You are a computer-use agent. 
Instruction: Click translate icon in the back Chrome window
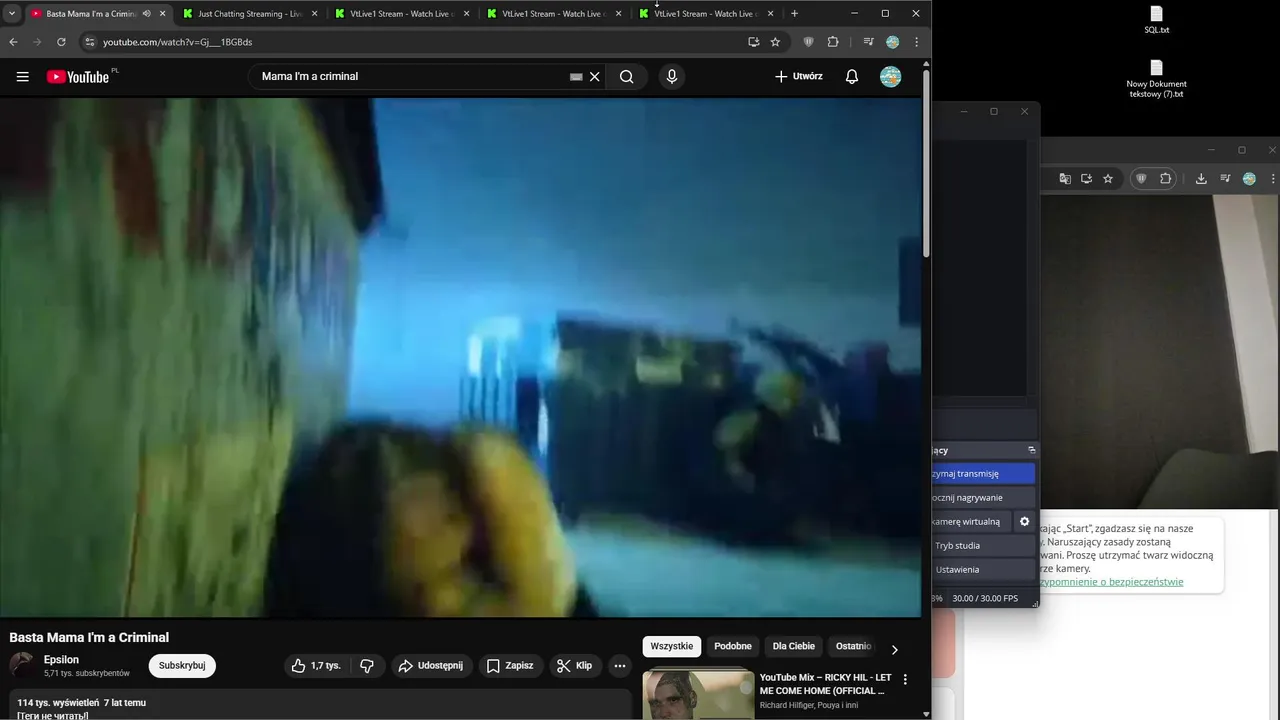[x=1065, y=179]
